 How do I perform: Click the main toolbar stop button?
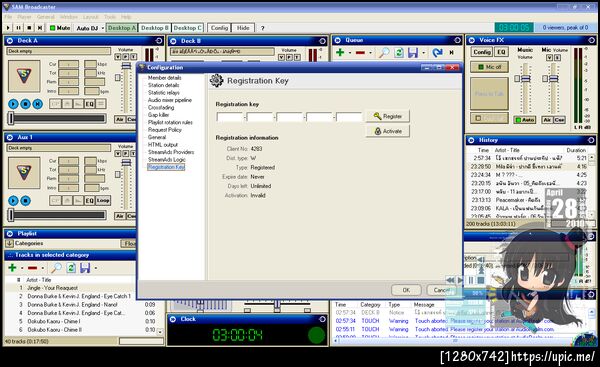(x=29, y=28)
